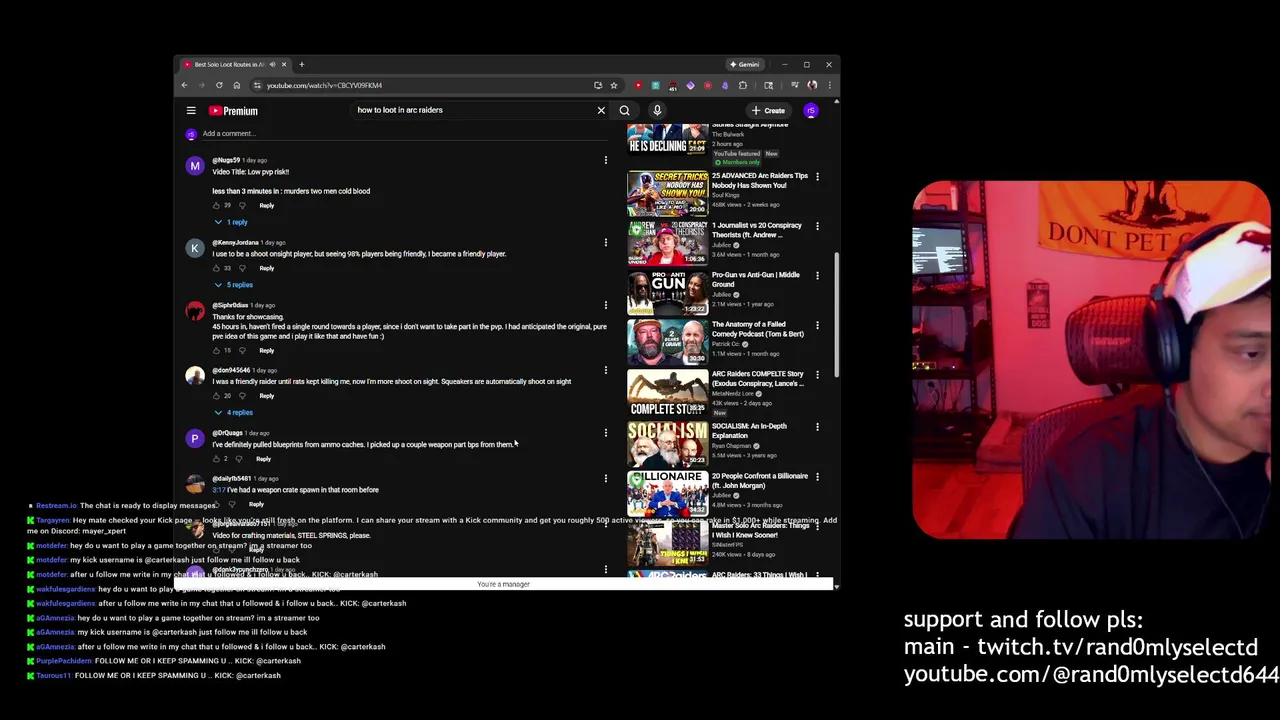Start voice search with the microphone
Viewport: 1280px width, 720px height.
tap(657, 110)
